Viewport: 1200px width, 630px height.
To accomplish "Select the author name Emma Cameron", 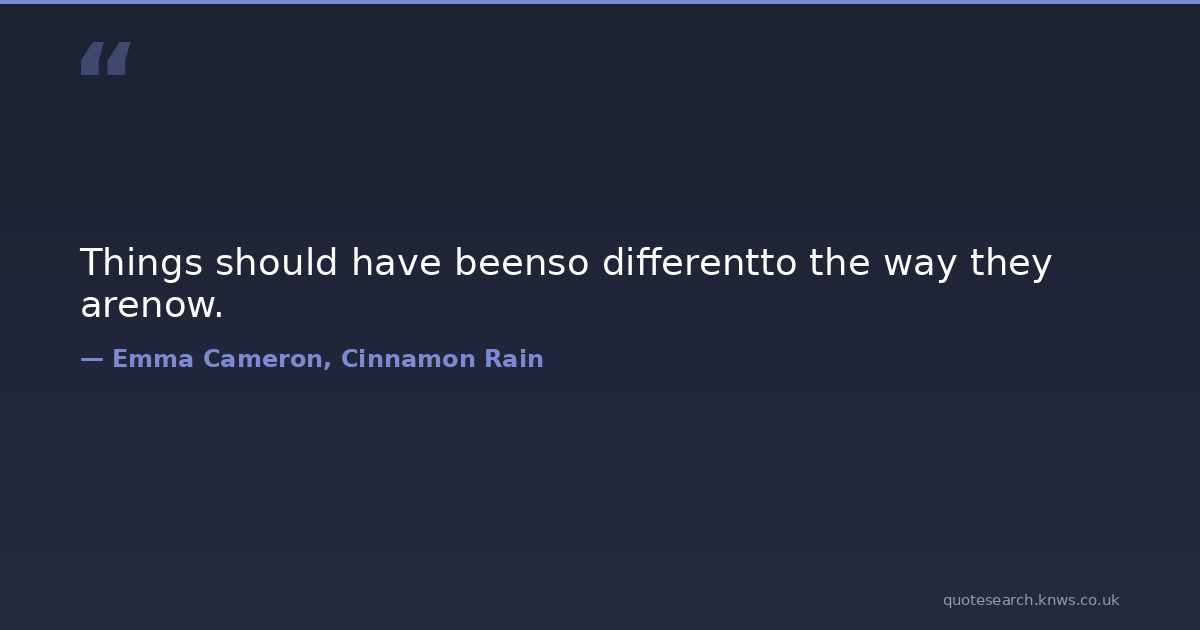I will click(x=221, y=359).
